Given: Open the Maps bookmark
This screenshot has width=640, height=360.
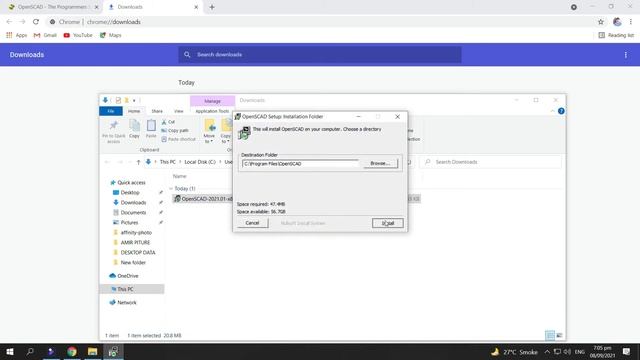Looking at the screenshot, I should click(x=110, y=35).
